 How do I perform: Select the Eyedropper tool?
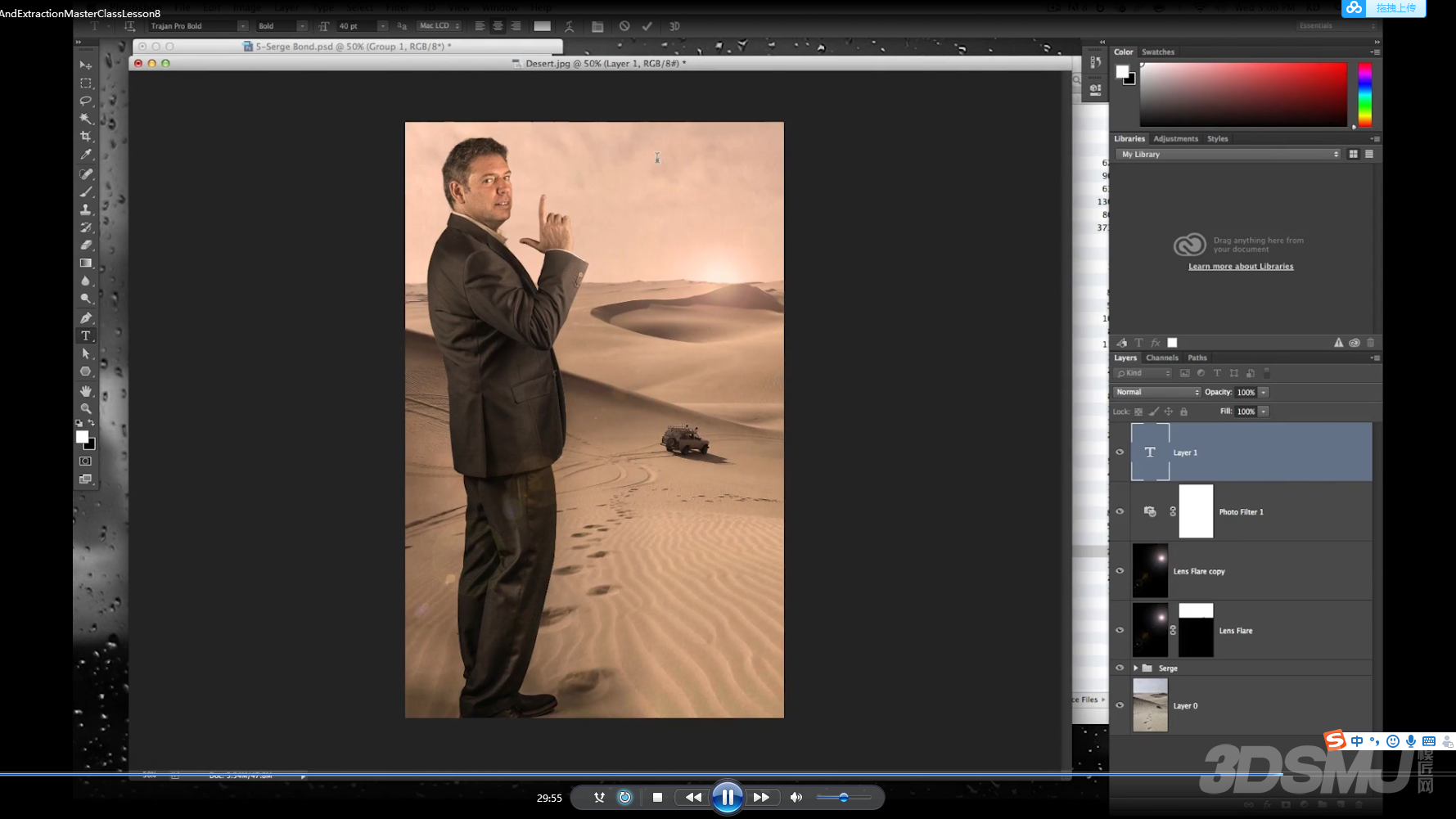tap(85, 155)
